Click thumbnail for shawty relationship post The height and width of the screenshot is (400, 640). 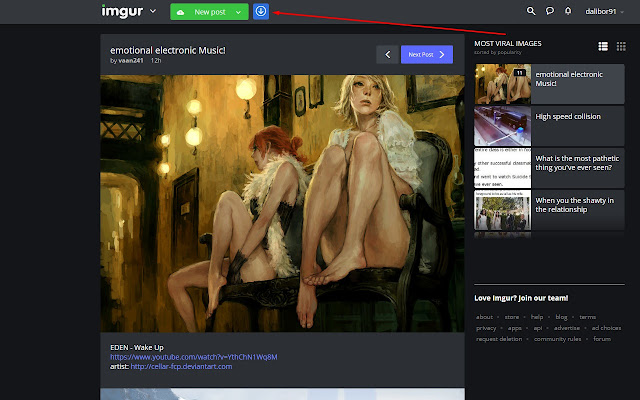pyautogui.click(x=502, y=210)
